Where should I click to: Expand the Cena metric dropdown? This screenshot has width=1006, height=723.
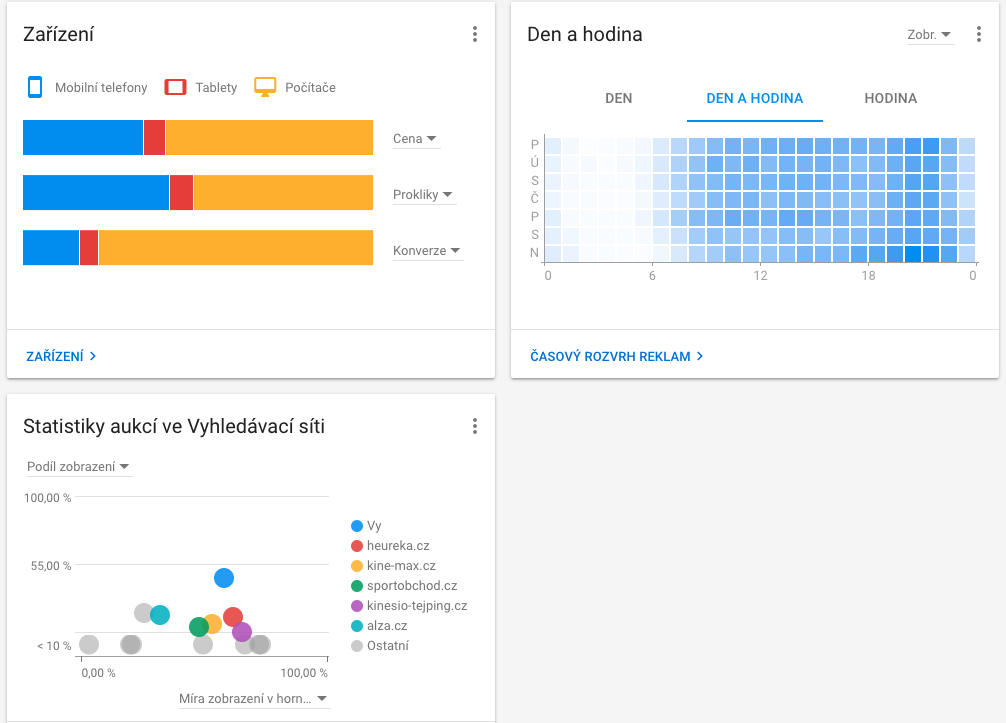point(416,139)
